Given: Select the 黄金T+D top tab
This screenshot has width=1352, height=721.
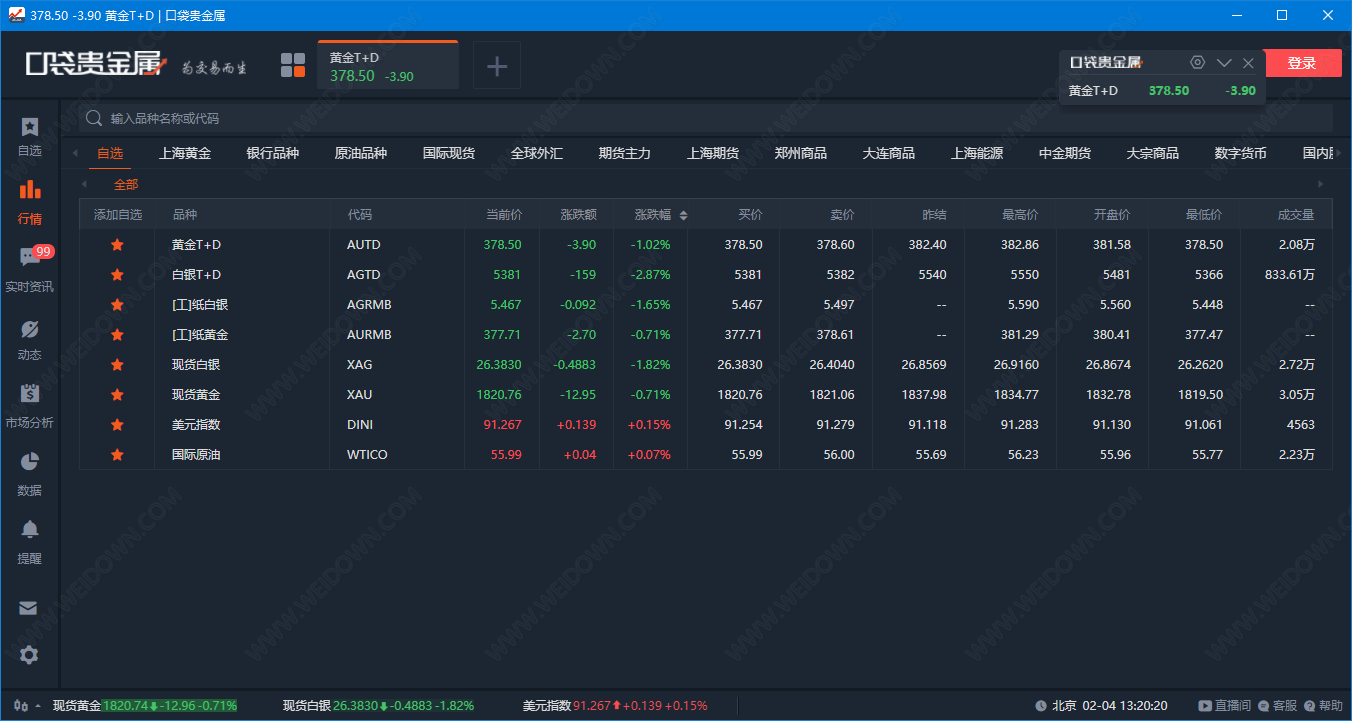Looking at the screenshot, I should (x=388, y=66).
